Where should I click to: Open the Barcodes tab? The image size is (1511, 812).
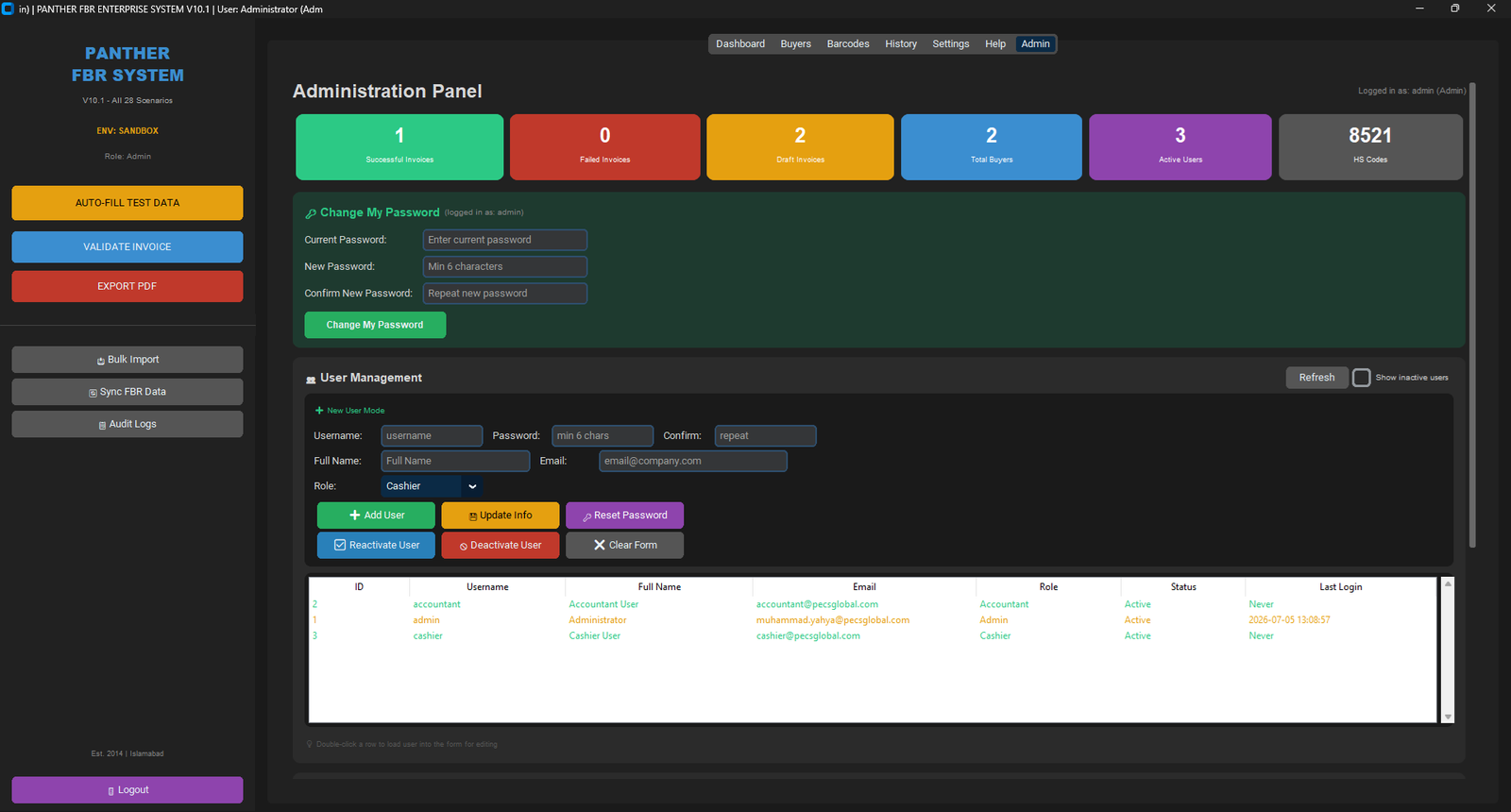coord(848,44)
